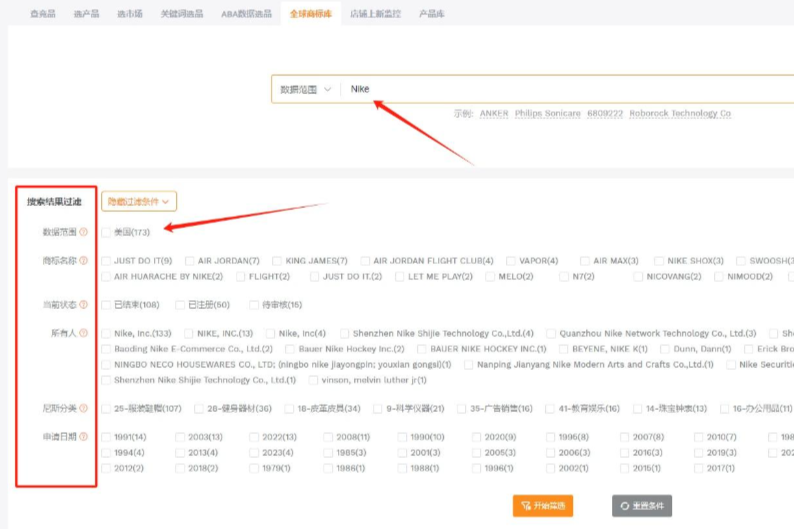Click the 搜索结果过滤 heading text
This screenshot has width=794, height=529.
[54, 202]
